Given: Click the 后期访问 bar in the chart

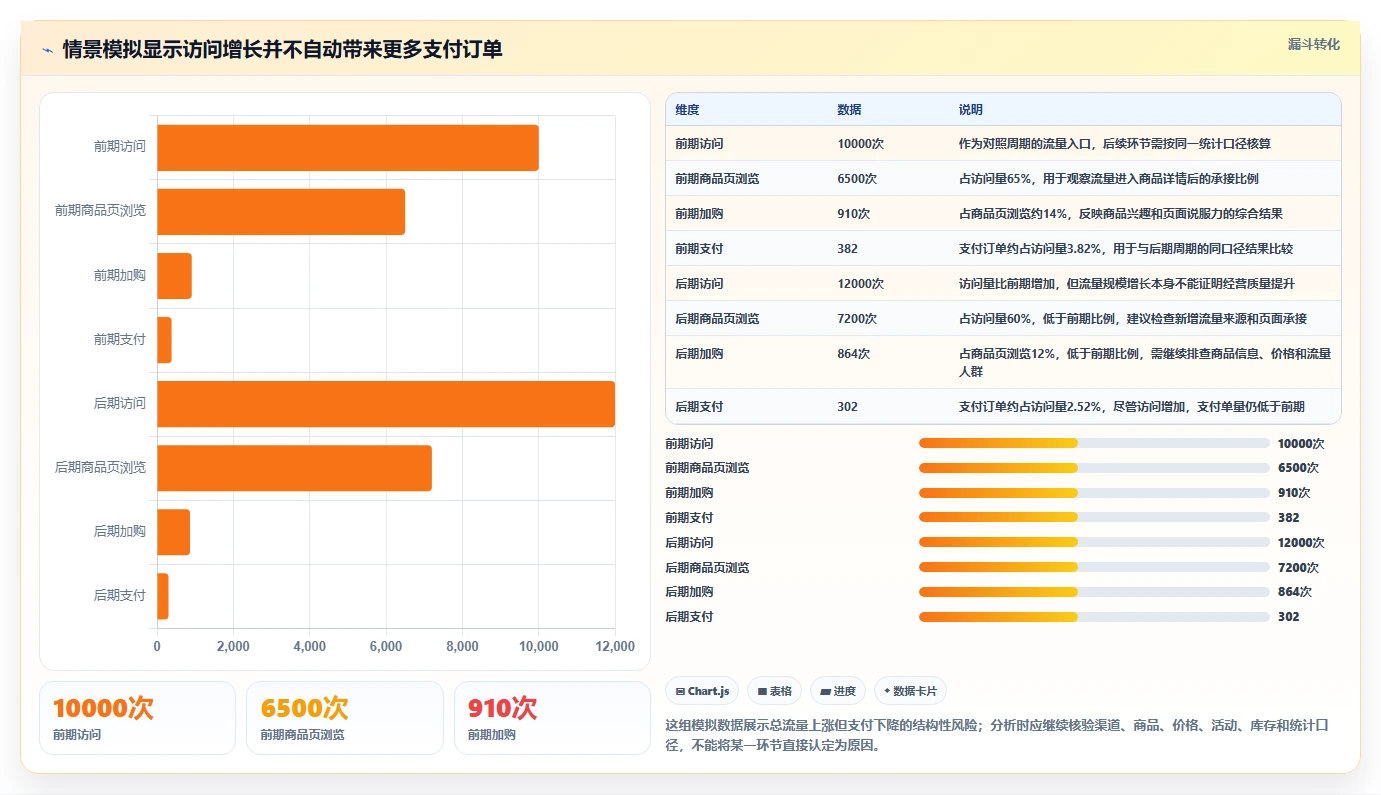Looking at the screenshot, I should coord(386,404).
